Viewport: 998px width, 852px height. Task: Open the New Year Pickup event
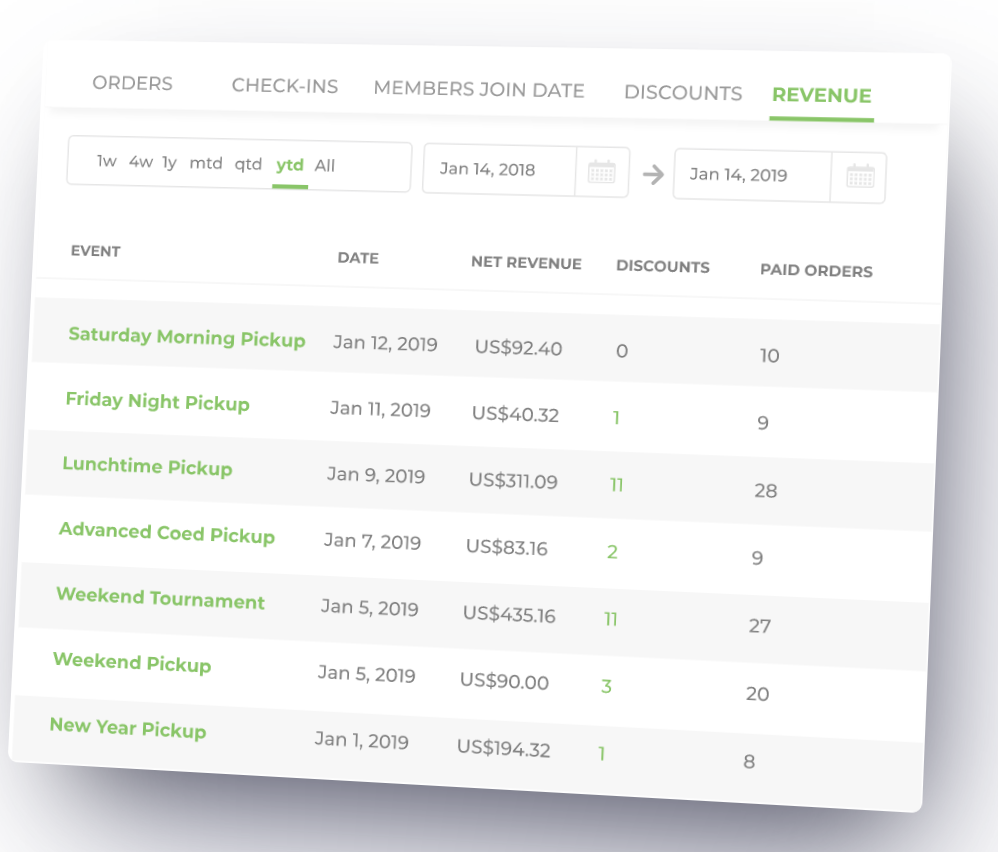tap(128, 728)
